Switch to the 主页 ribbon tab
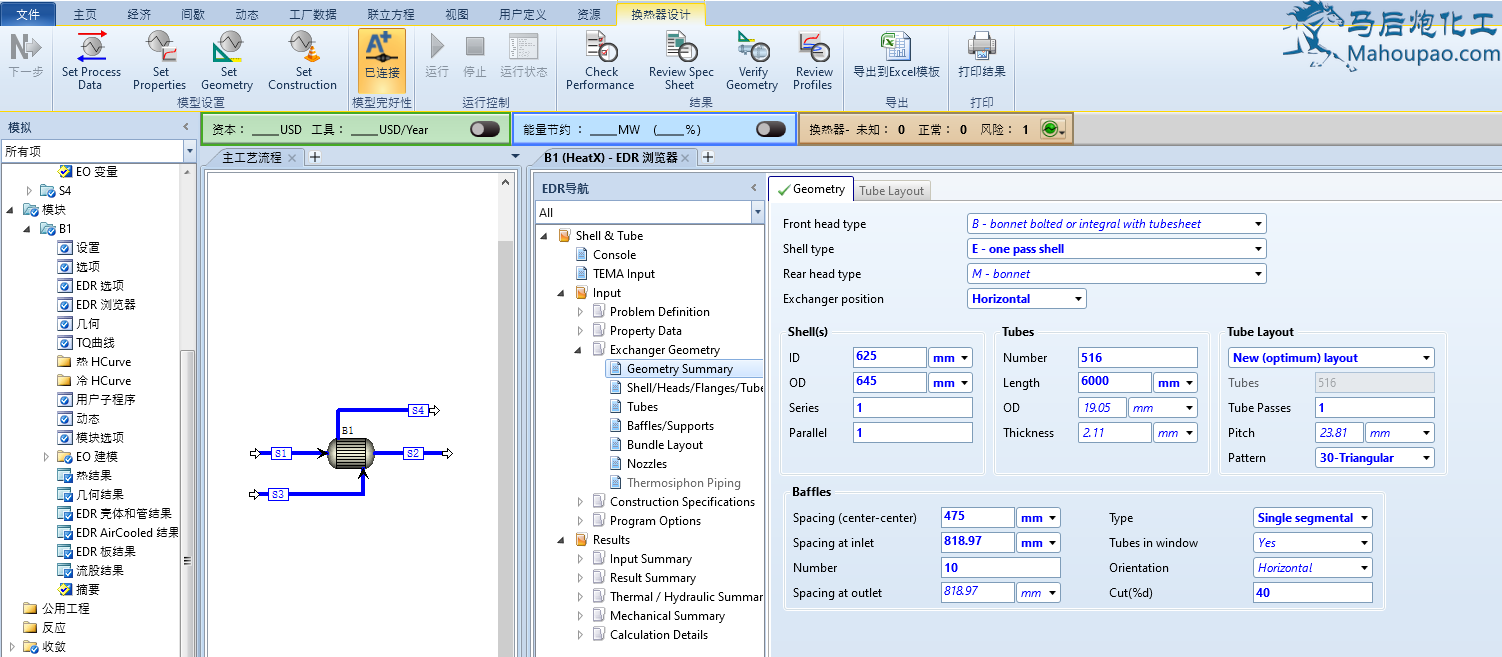1502x657 pixels. click(x=85, y=15)
